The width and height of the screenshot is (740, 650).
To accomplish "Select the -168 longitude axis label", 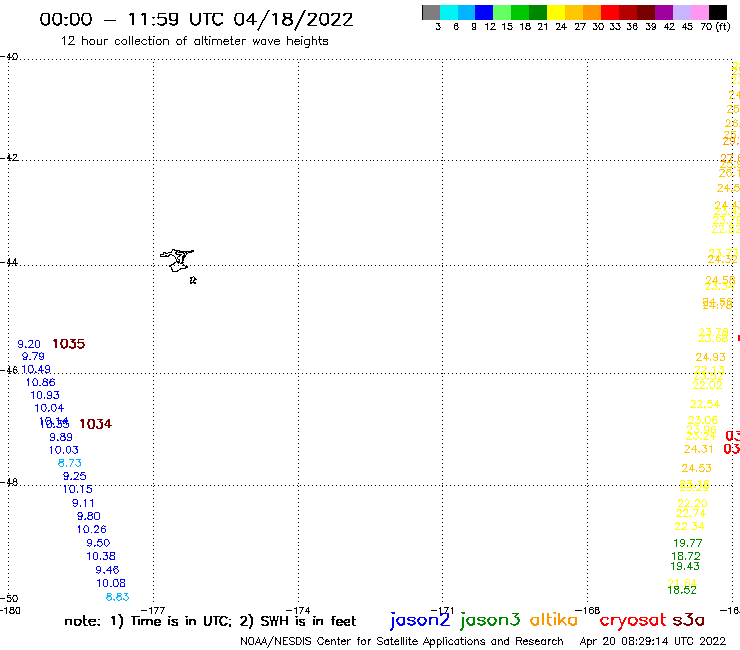I will 588,611.
